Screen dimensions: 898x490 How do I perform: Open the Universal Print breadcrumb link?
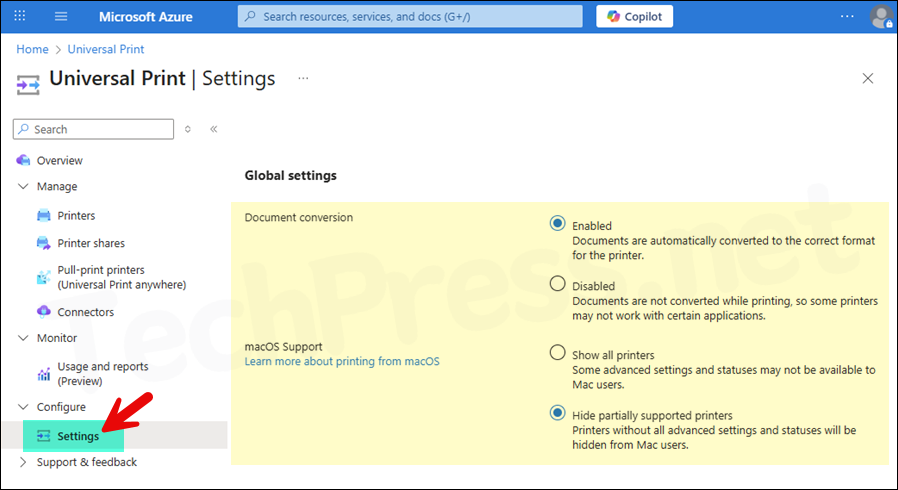tap(106, 49)
